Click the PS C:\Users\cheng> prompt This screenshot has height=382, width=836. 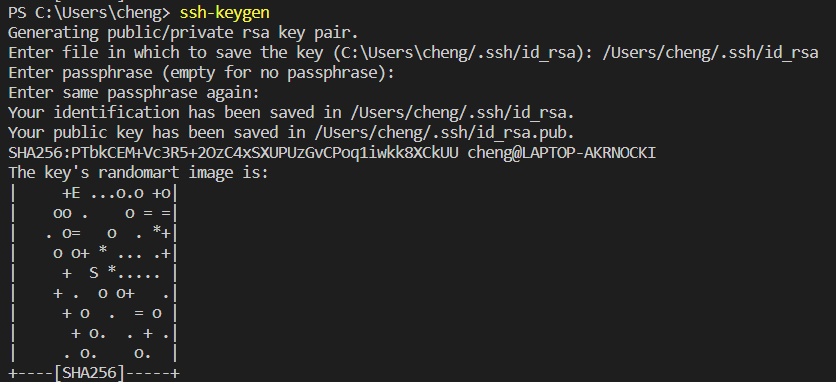(90, 13)
